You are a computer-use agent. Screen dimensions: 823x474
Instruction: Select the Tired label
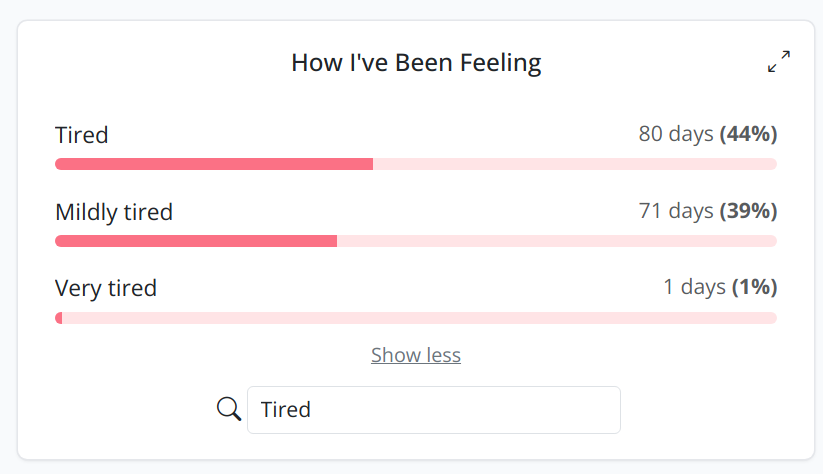coord(82,135)
